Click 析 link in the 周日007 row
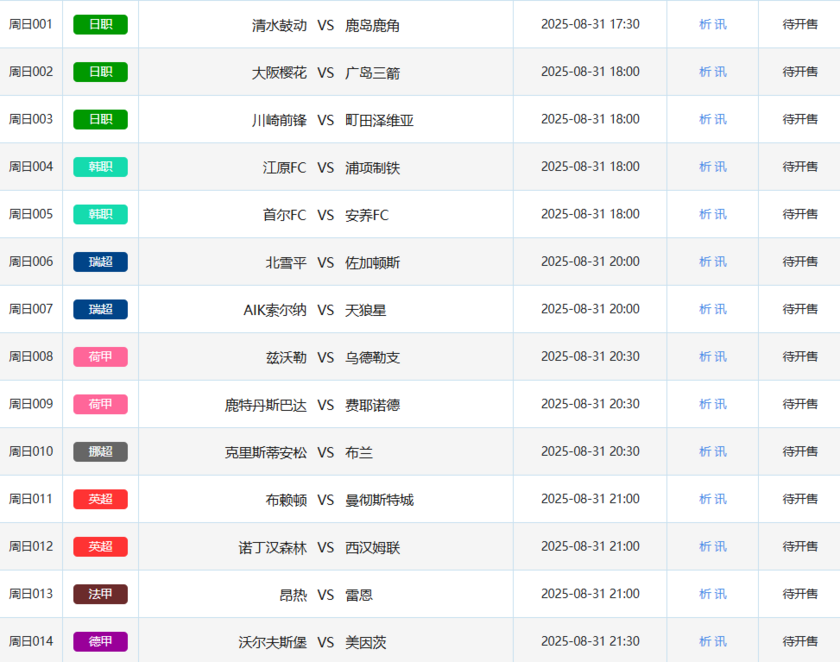Viewport: 840px width, 662px height. click(x=705, y=309)
